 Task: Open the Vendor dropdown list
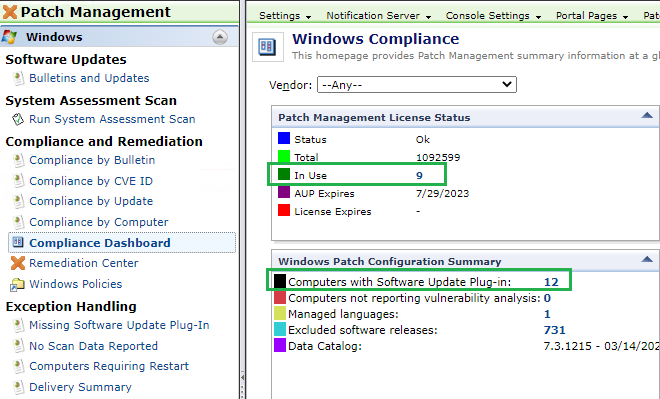click(416, 85)
